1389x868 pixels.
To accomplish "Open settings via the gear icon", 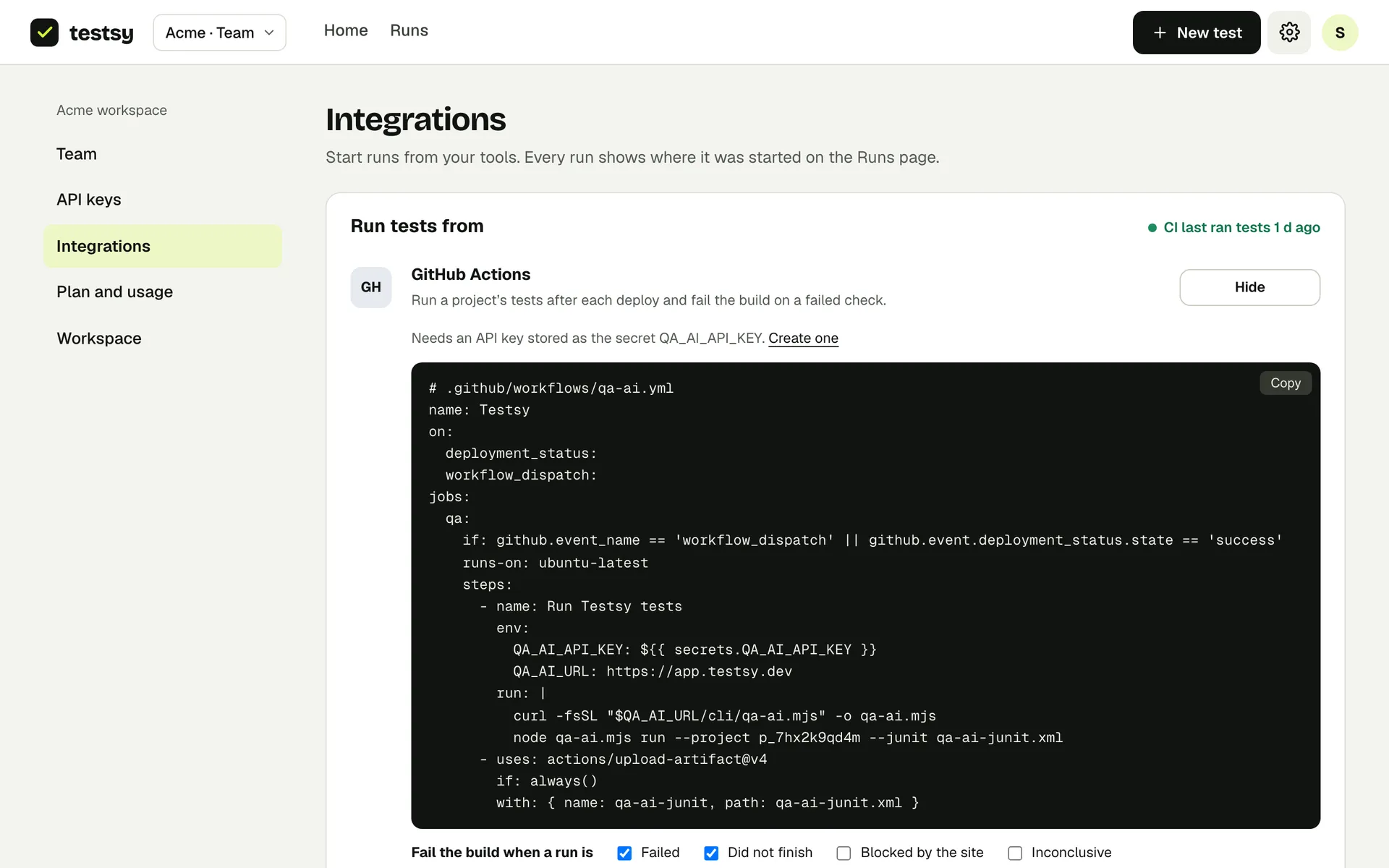I will click(x=1289, y=33).
